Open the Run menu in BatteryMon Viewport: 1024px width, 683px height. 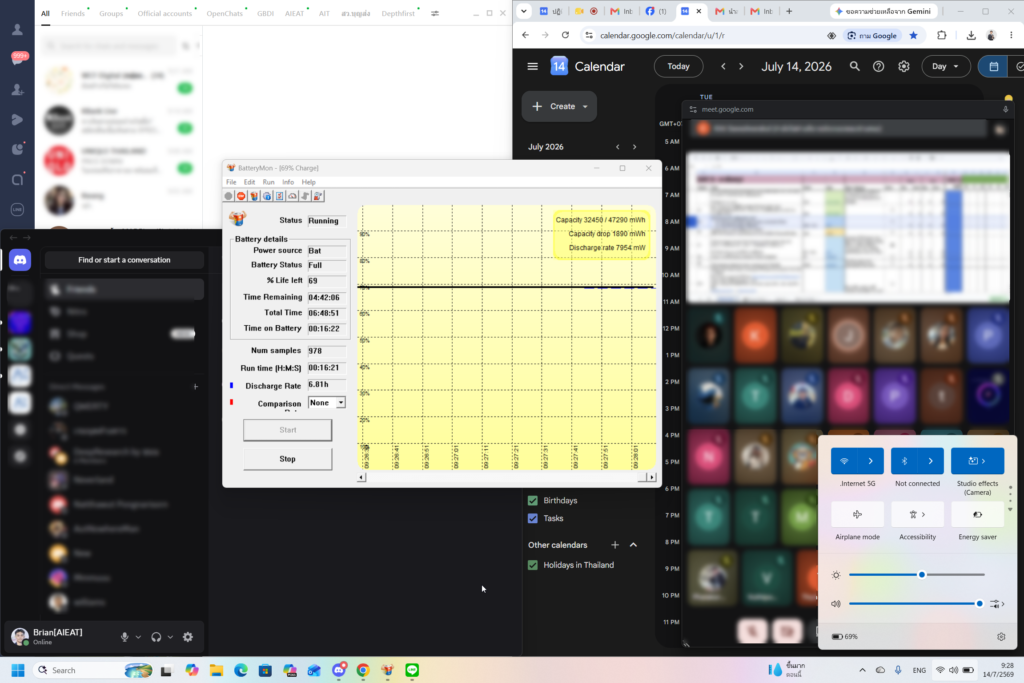[x=268, y=182]
